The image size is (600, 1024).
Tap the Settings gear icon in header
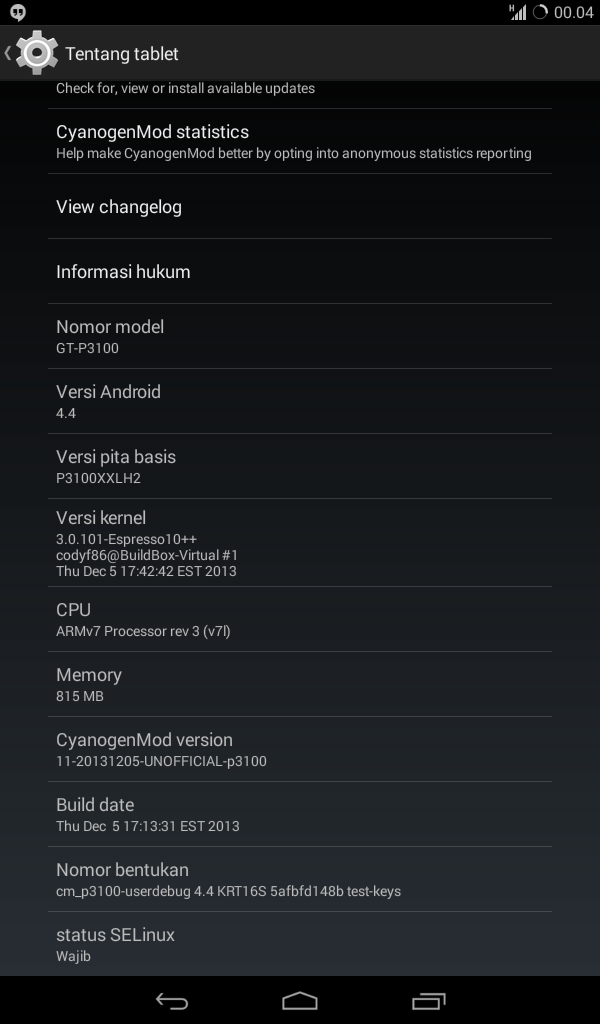click(x=37, y=53)
